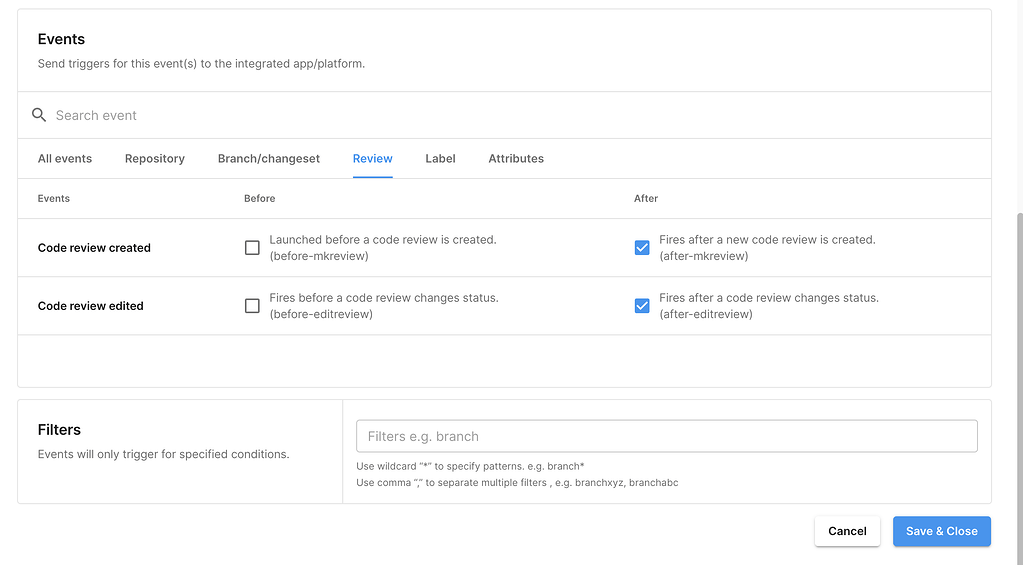Click the After column header
This screenshot has width=1023, height=565.
pyautogui.click(x=646, y=199)
